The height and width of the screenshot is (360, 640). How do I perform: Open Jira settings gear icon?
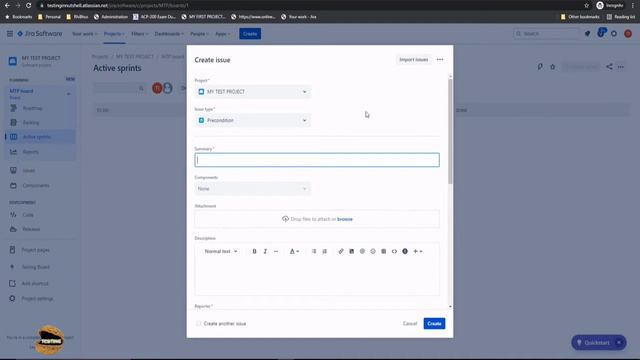pyautogui.click(x=614, y=34)
